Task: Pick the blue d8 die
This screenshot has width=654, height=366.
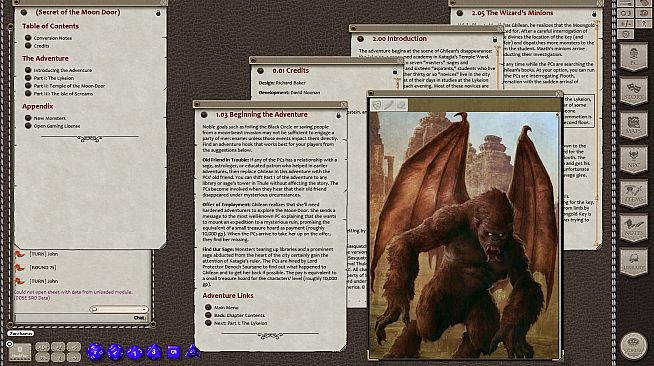Action: tap(153, 351)
